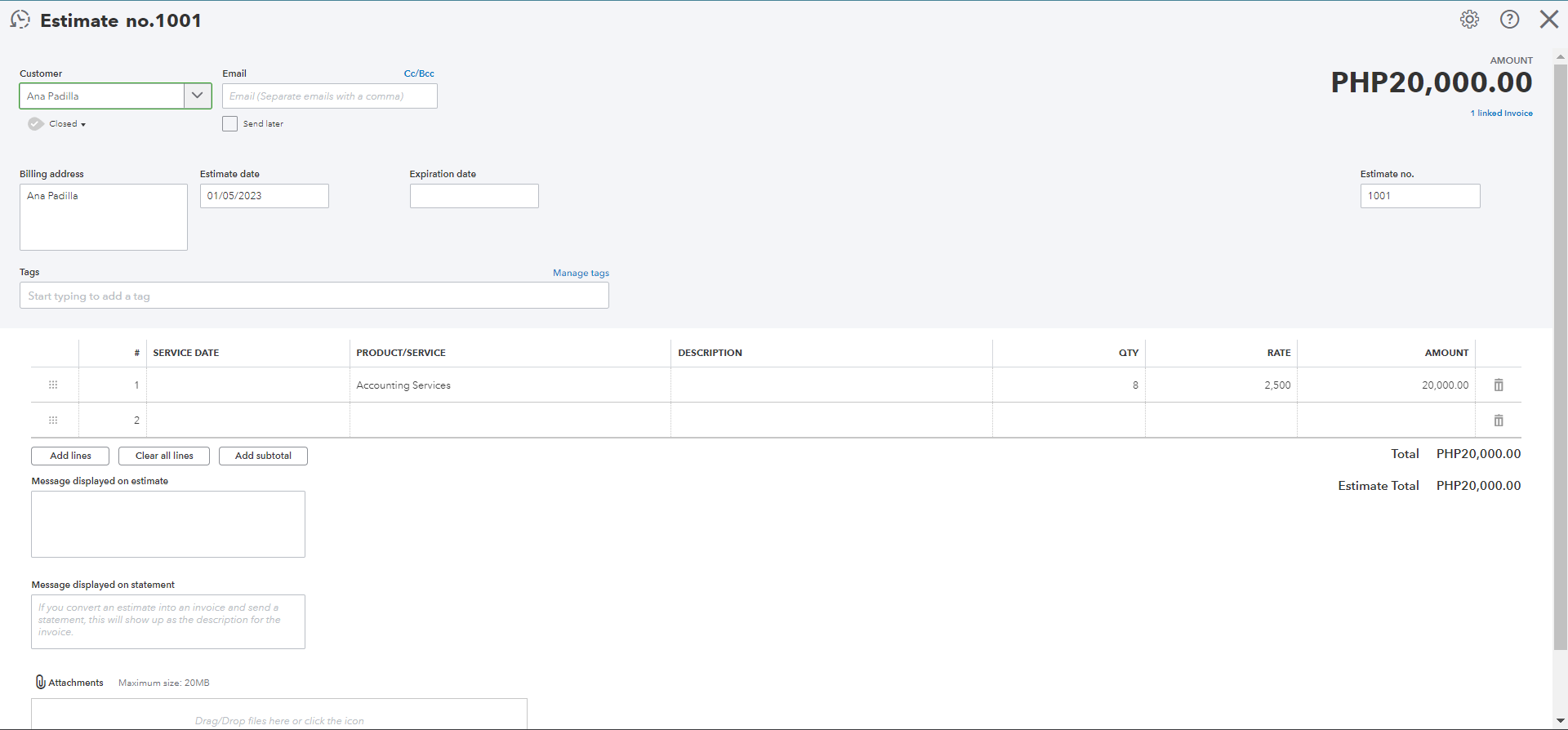1568x730 pixels.
Task: Click the Estimate Total PHP20,000.00 value
Action: pos(1478,486)
